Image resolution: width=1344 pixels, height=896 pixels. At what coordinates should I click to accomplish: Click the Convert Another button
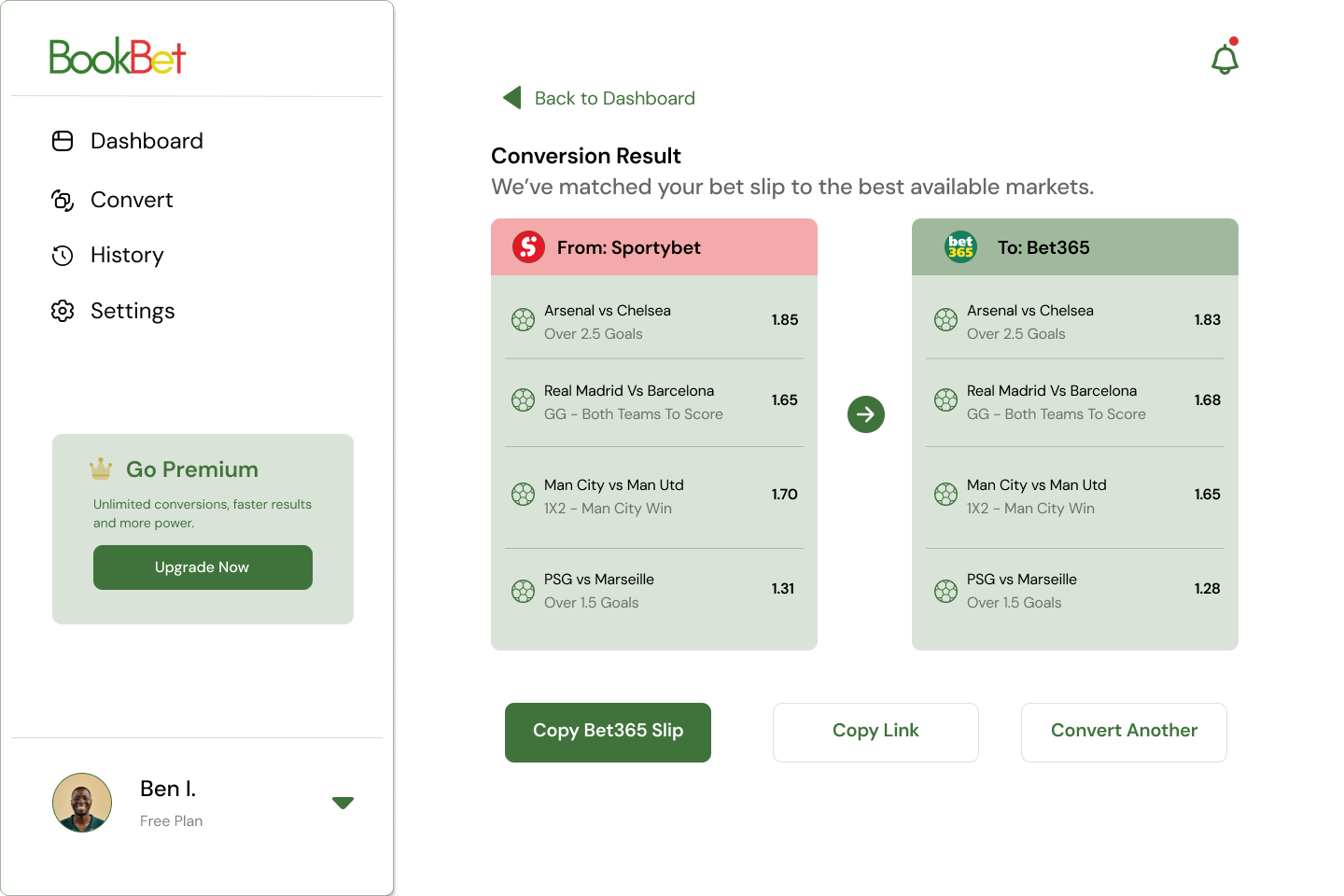coord(1124,733)
